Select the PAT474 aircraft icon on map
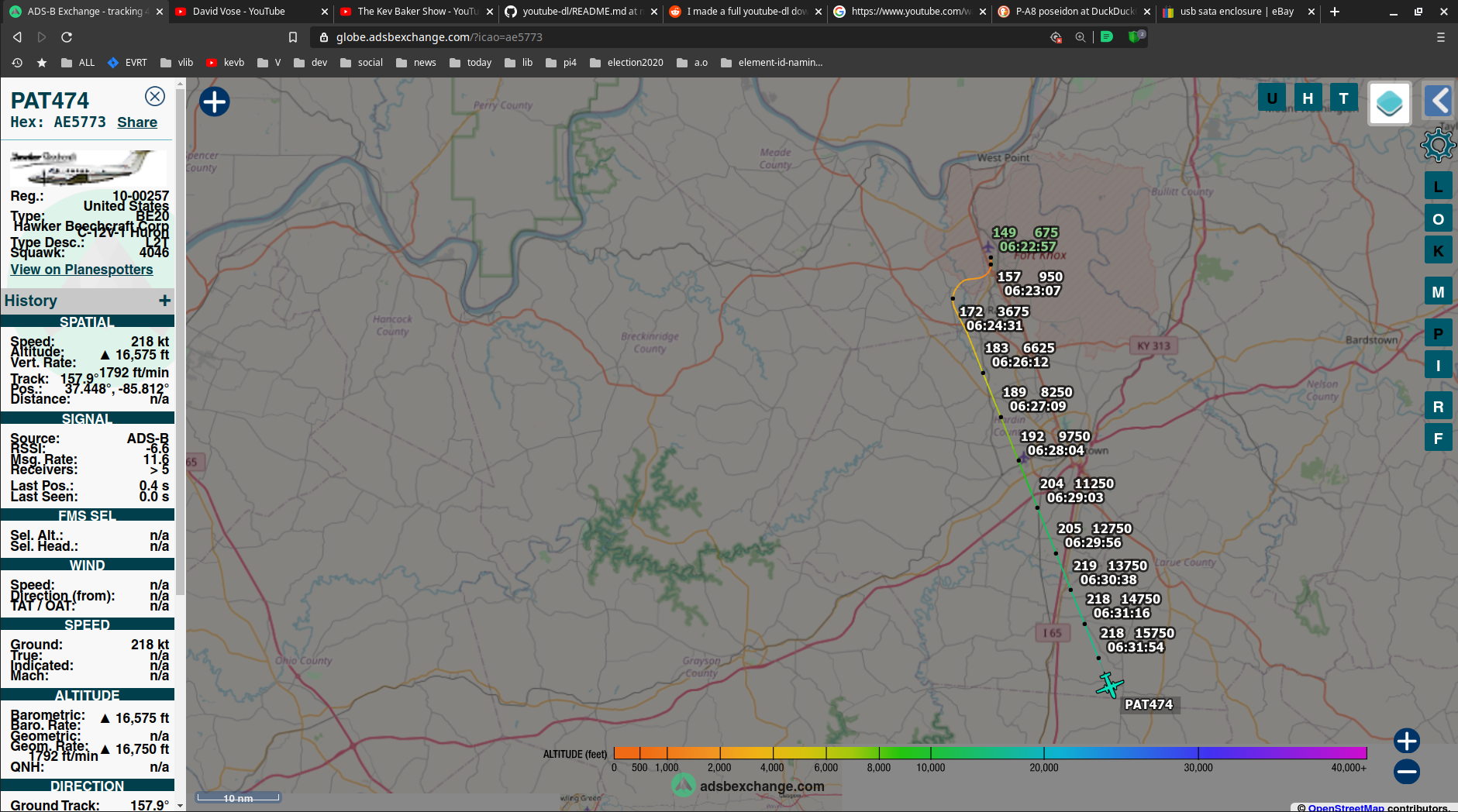Viewport: 1458px width, 812px height. coord(1110,685)
